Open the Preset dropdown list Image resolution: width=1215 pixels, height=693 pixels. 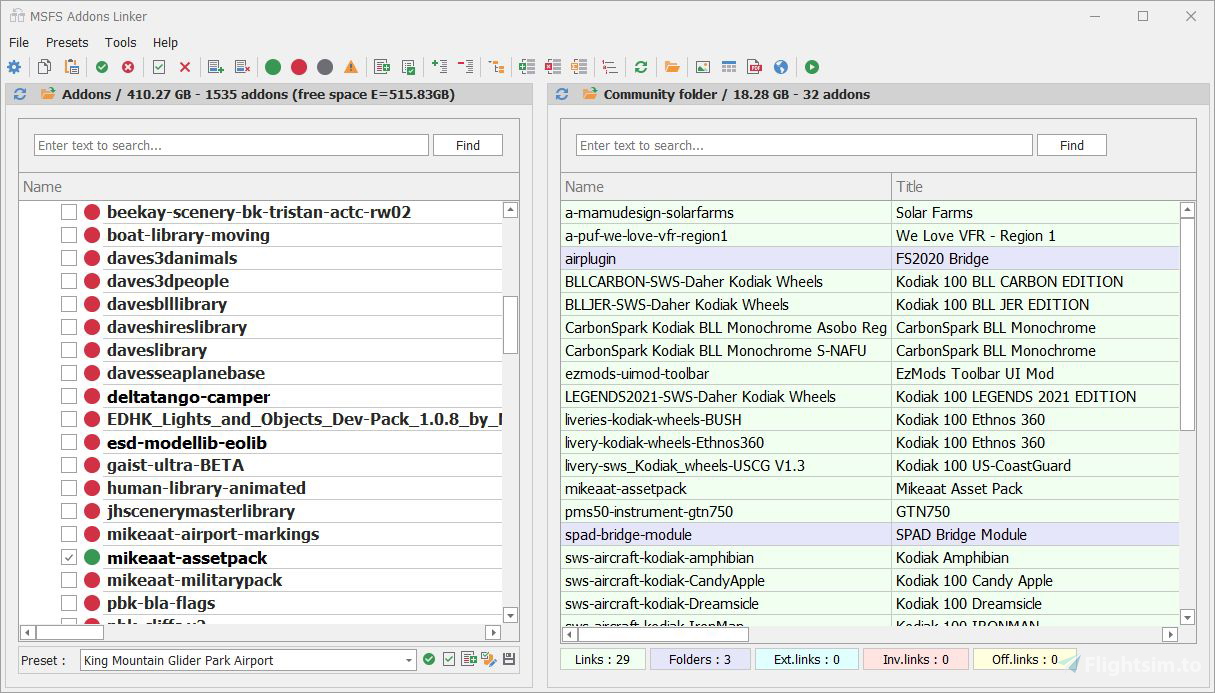point(409,660)
